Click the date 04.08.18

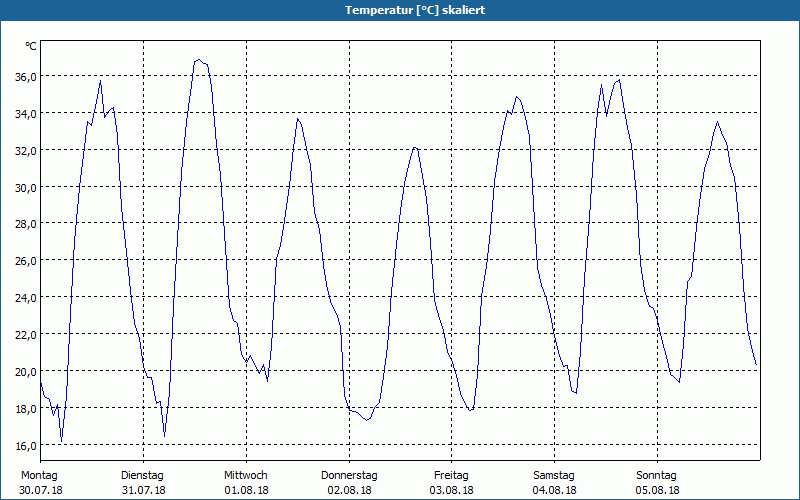[x=555, y=490]
